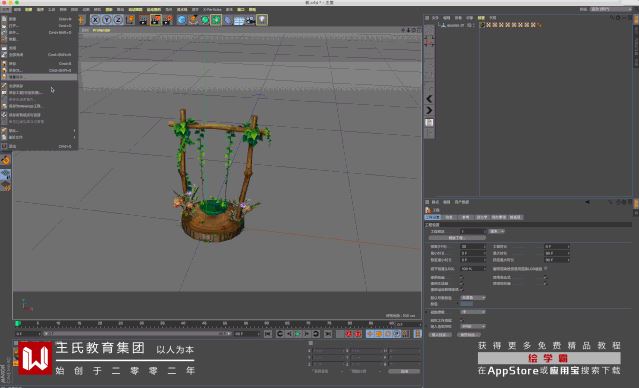639x388 pixels.
Task: Toggle the linear workflow checkbox
Action: pos(462,320)
